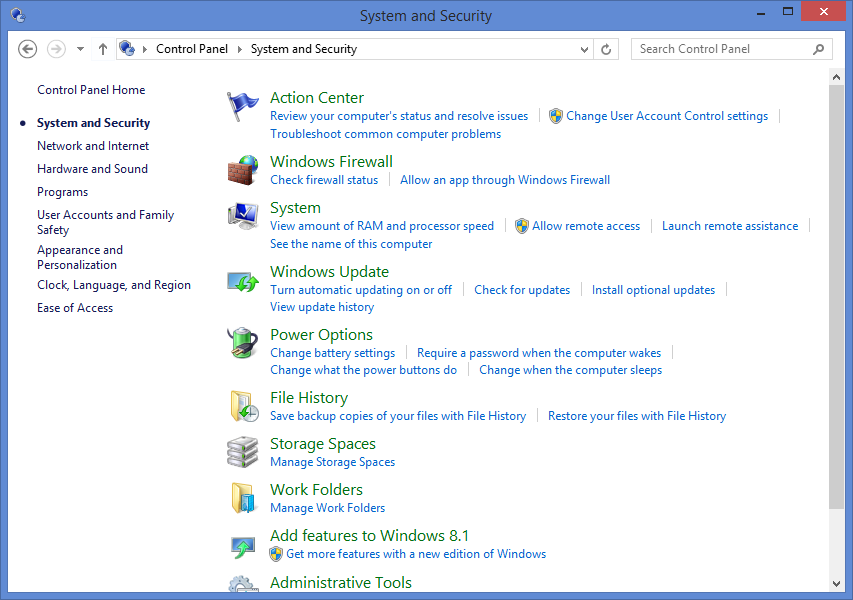Select Network and Internet in sidebar

click(x=92, y=145)
